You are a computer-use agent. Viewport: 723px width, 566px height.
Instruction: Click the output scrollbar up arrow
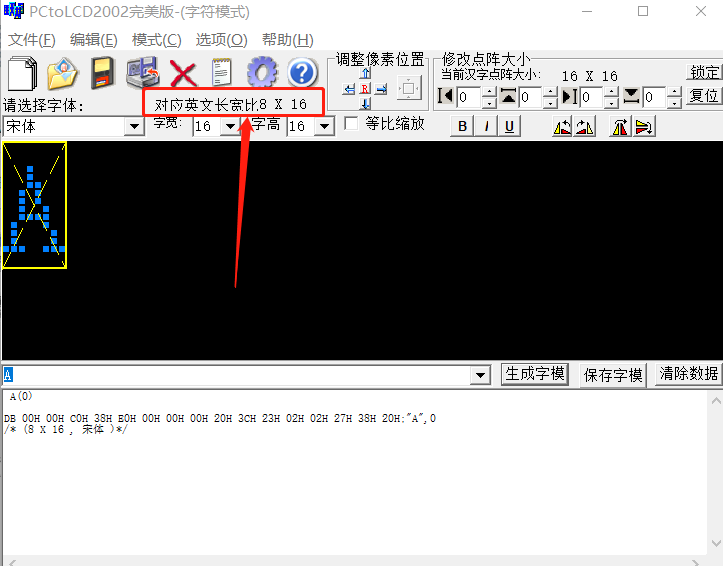pos(716,401)
